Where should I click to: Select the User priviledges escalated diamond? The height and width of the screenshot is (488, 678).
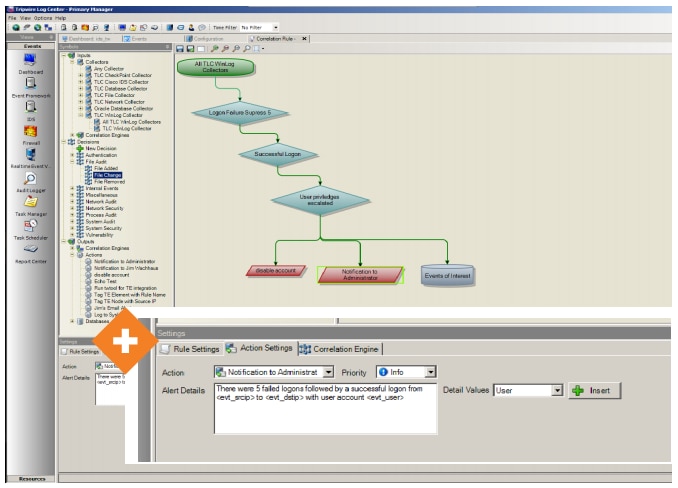pos(320,200)
